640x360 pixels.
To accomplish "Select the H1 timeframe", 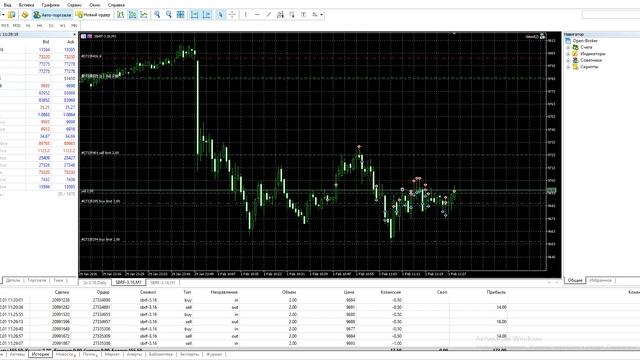I will 28,25.
